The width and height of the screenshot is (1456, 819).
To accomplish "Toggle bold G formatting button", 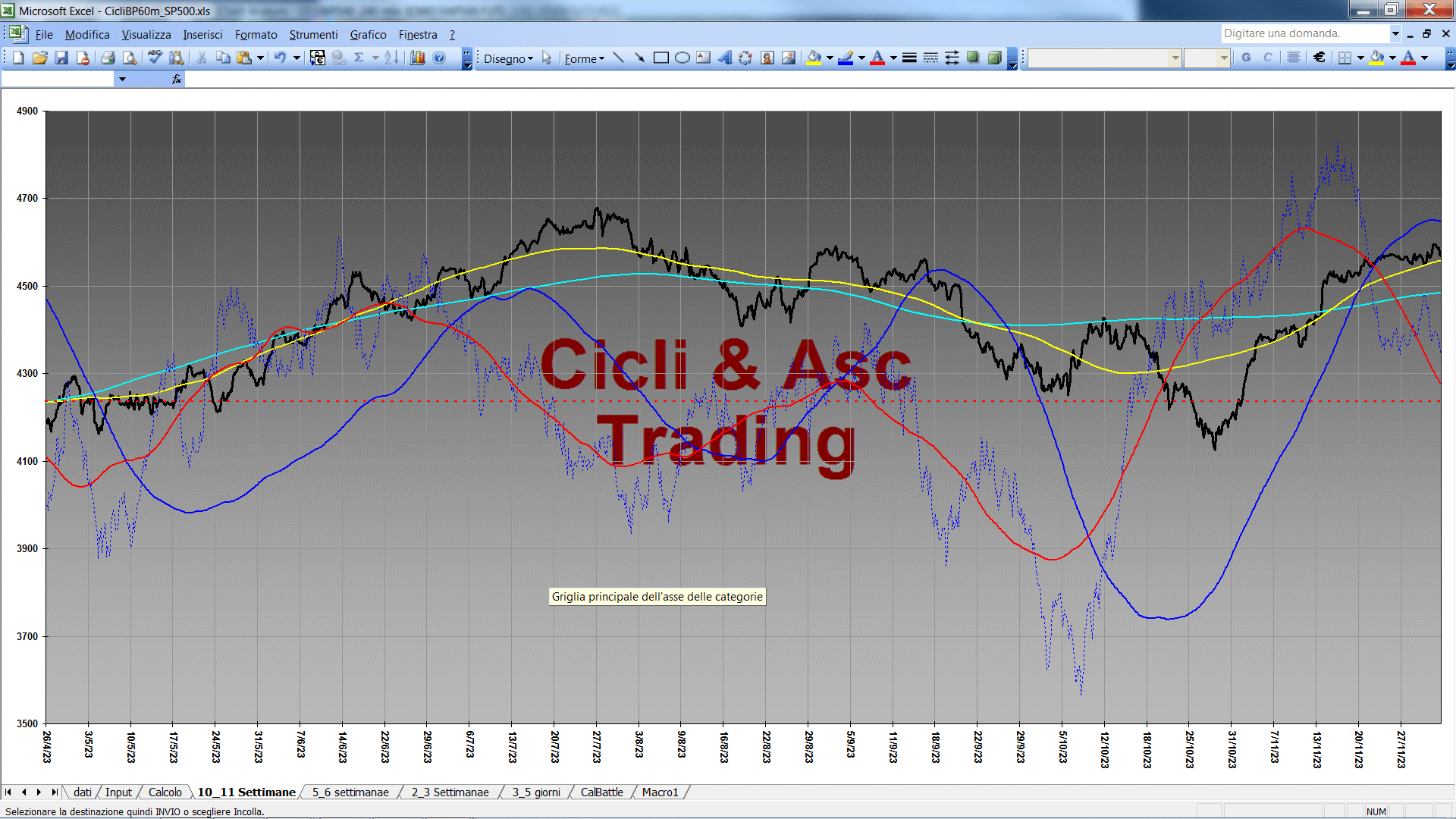I will pyautogui.click(x=1246, y=58).
